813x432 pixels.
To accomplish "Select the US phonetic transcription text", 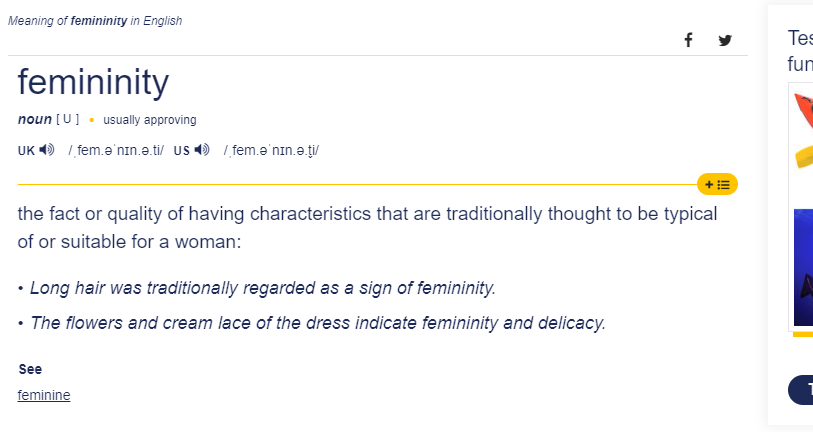I will (x=271, y=150).
